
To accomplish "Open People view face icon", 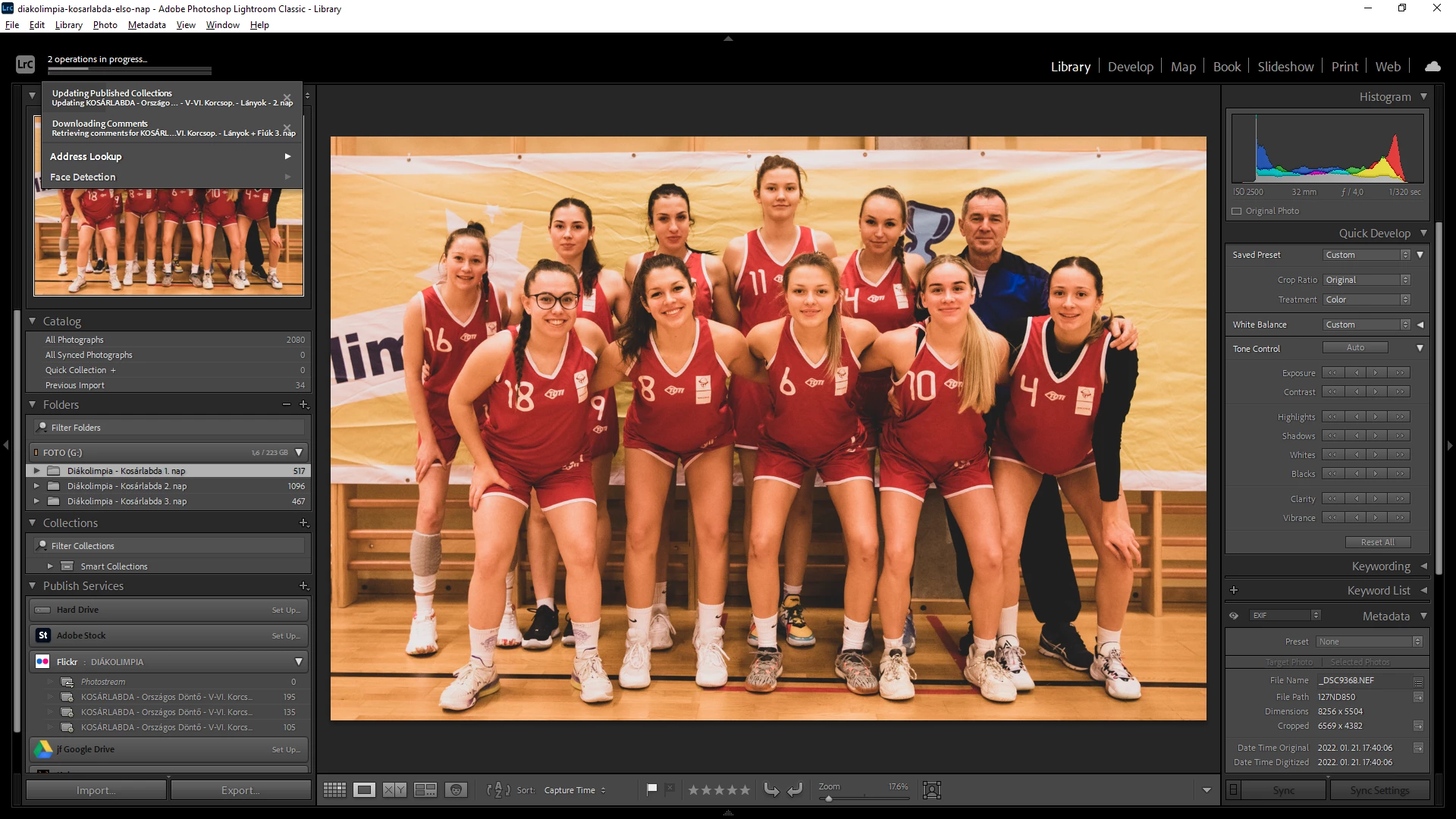I will pos(456,790).
